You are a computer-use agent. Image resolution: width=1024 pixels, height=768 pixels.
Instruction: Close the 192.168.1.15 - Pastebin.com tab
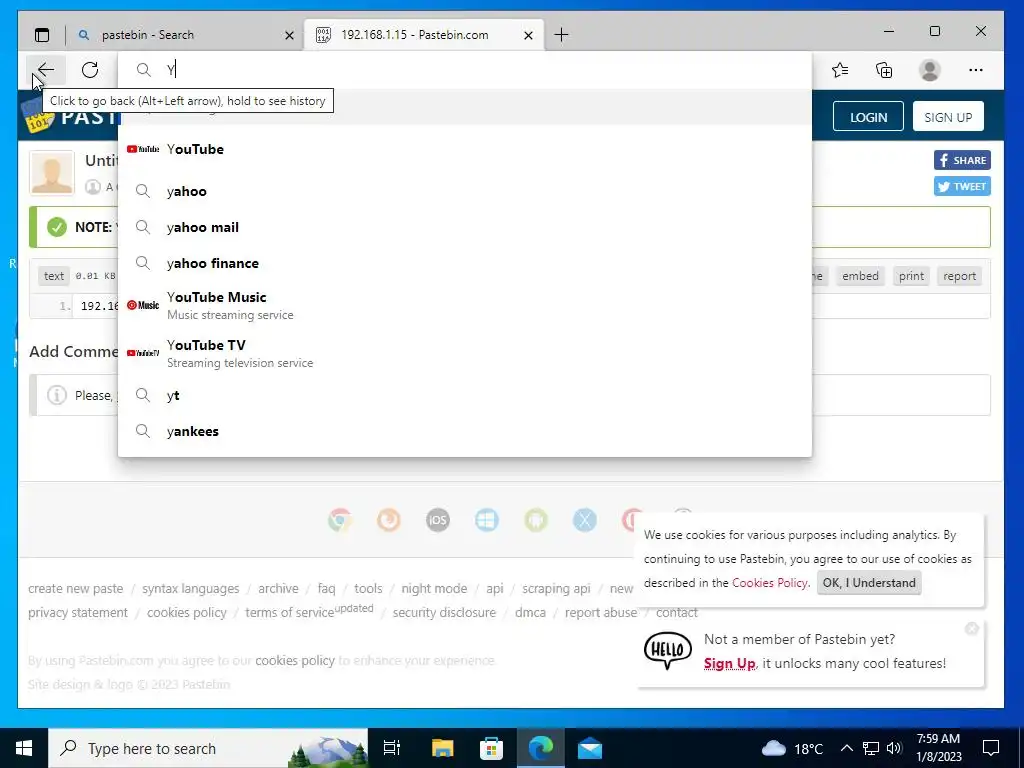click(528, 35)
